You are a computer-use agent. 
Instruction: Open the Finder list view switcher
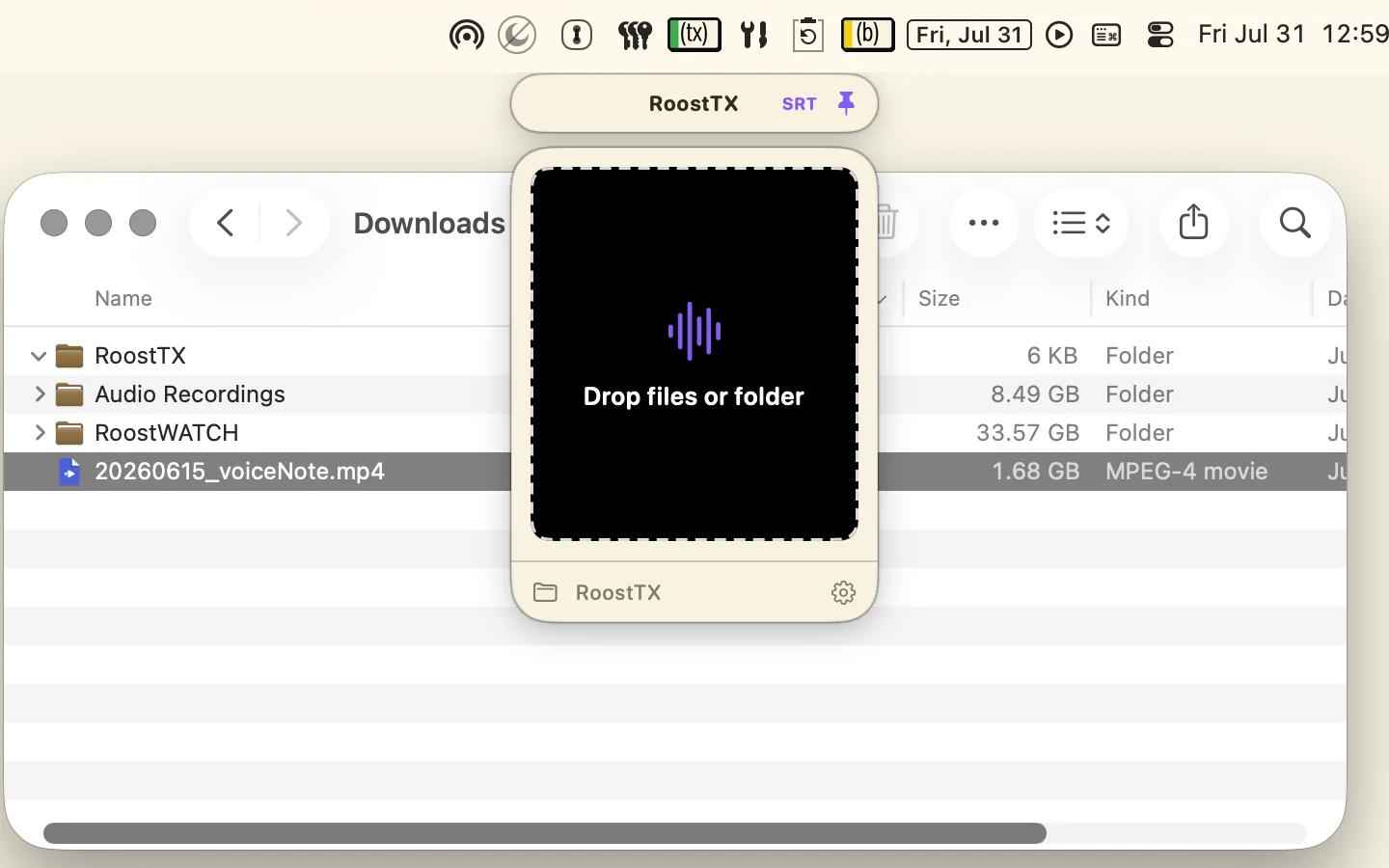1081,223
